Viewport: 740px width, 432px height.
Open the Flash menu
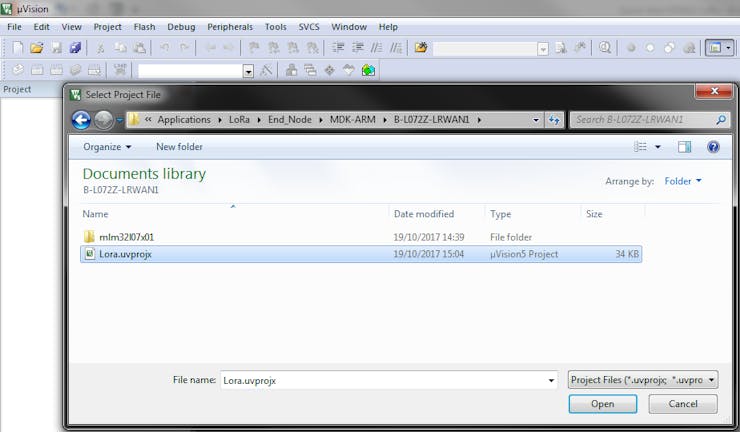click(x=144, y=27)
